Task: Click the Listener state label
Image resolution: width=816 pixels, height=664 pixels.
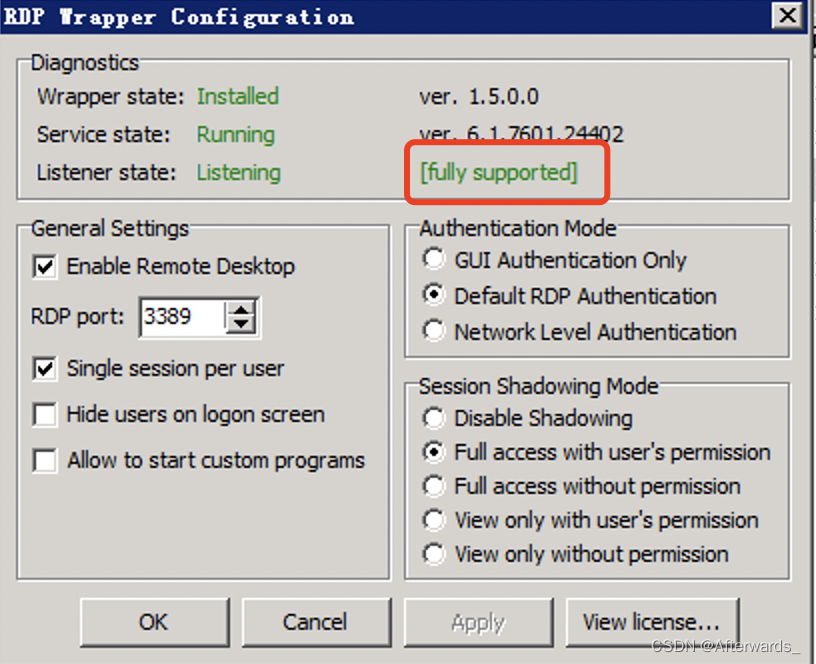Action: click(x=107, y=173)
